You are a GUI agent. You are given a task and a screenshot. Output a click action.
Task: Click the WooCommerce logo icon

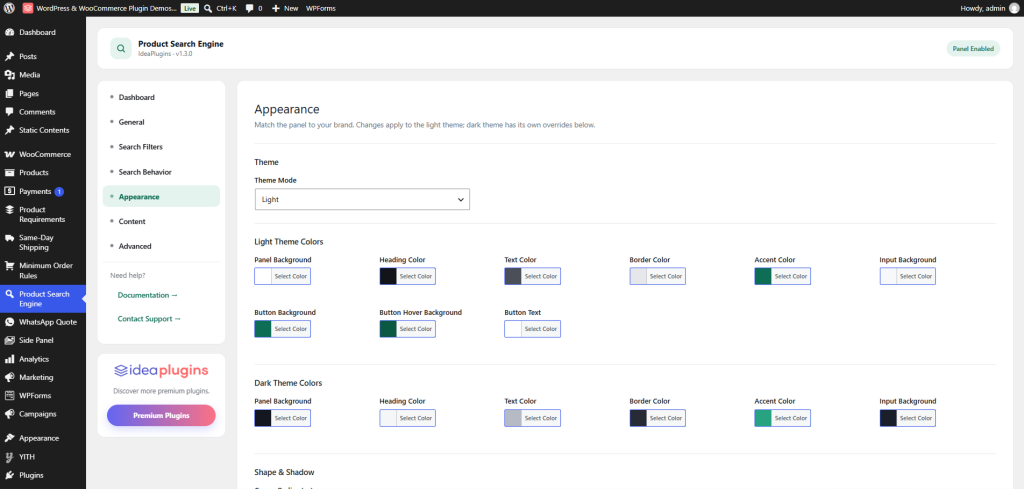(9, 155)
